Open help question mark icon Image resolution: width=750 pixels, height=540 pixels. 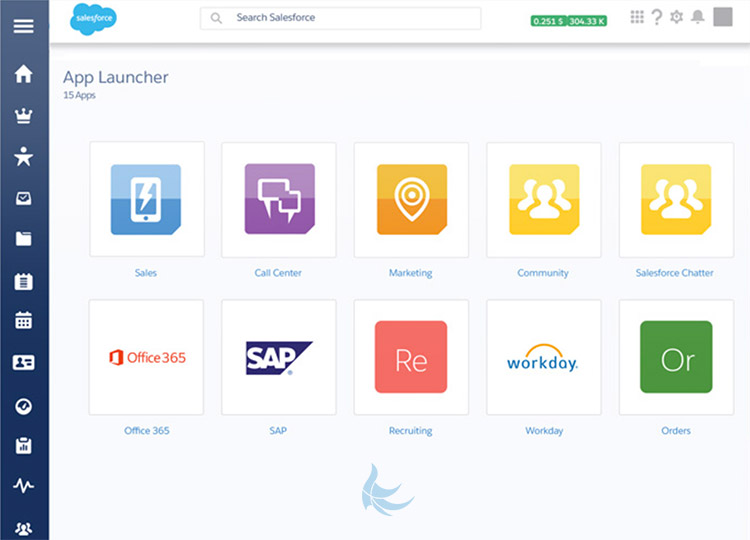[657, 17]
